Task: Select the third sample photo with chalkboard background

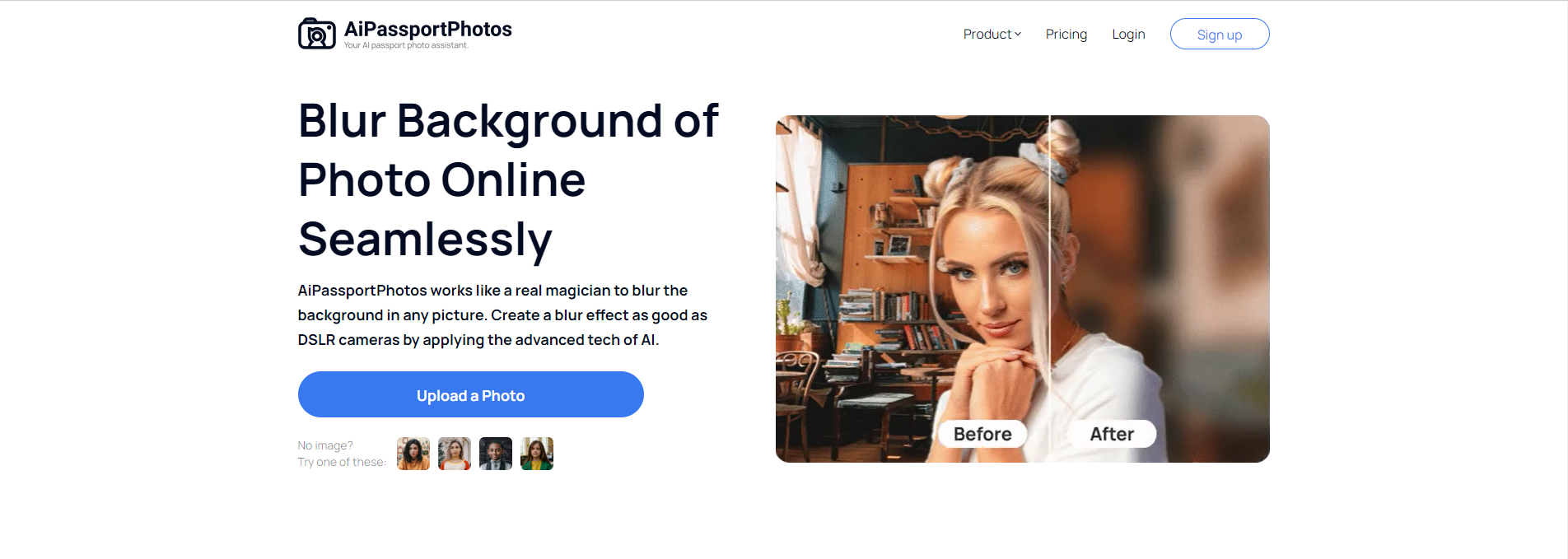Action: (x=496, y=454)
